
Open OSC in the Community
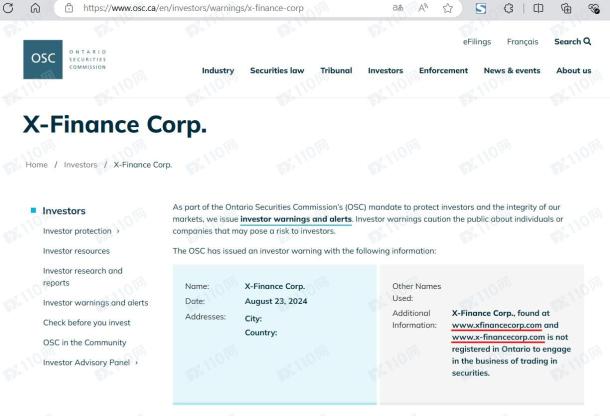84,342
